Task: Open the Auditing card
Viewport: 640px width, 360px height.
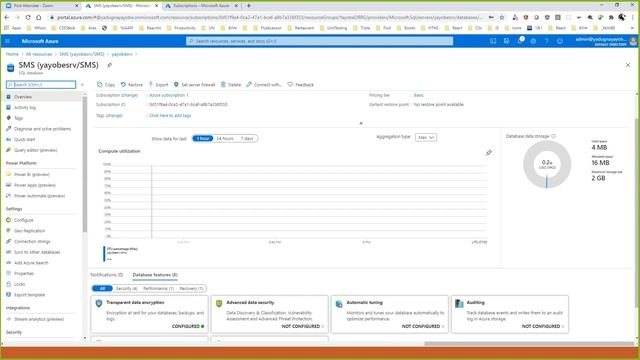Action: coord(510,314)
